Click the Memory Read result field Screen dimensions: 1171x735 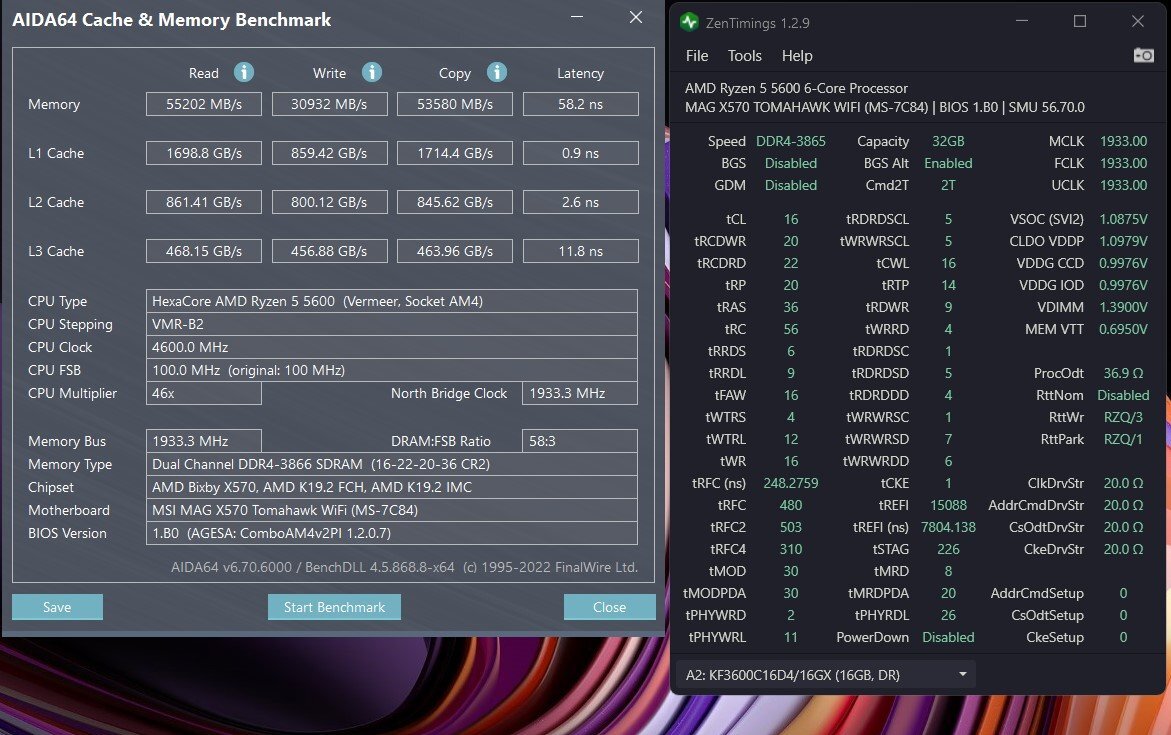tap(203, 104)
